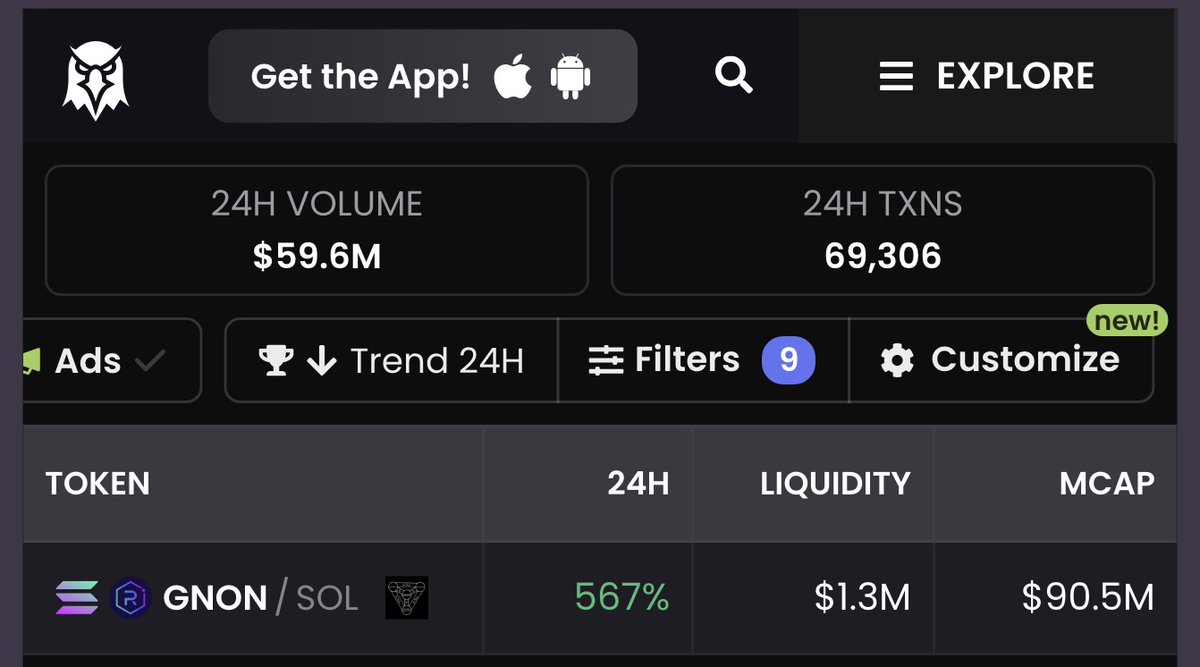Click the Customize gear icon

tap(897, 360)
